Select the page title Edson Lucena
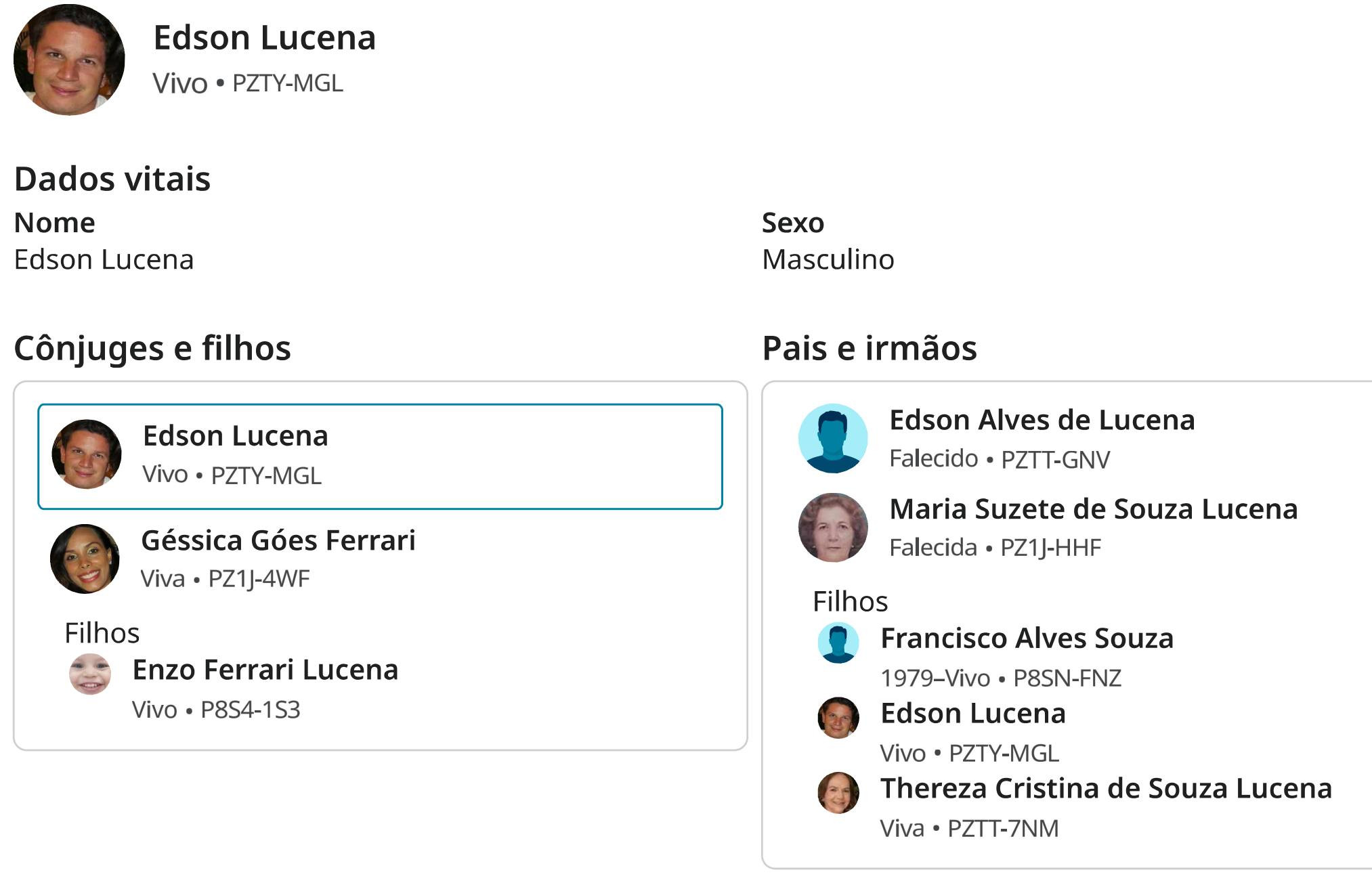The image size is (1372, 885). (265, 37)
